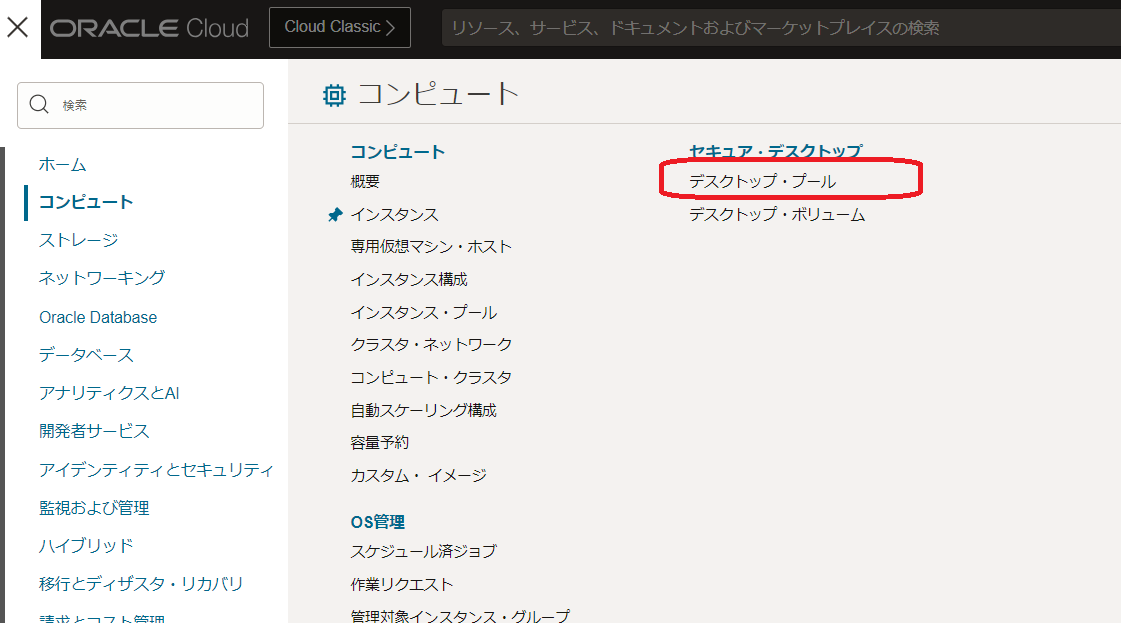Open クラスタ・ネットワーク
1121x623 pixels.
[431, 343]
